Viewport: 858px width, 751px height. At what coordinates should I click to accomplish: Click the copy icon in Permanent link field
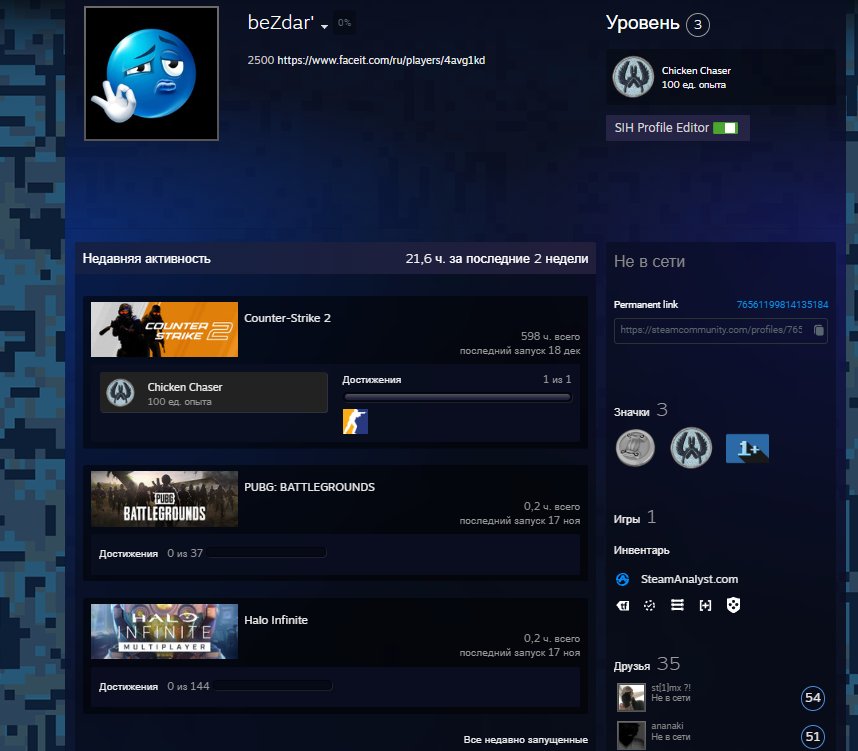tap(818, 330)
